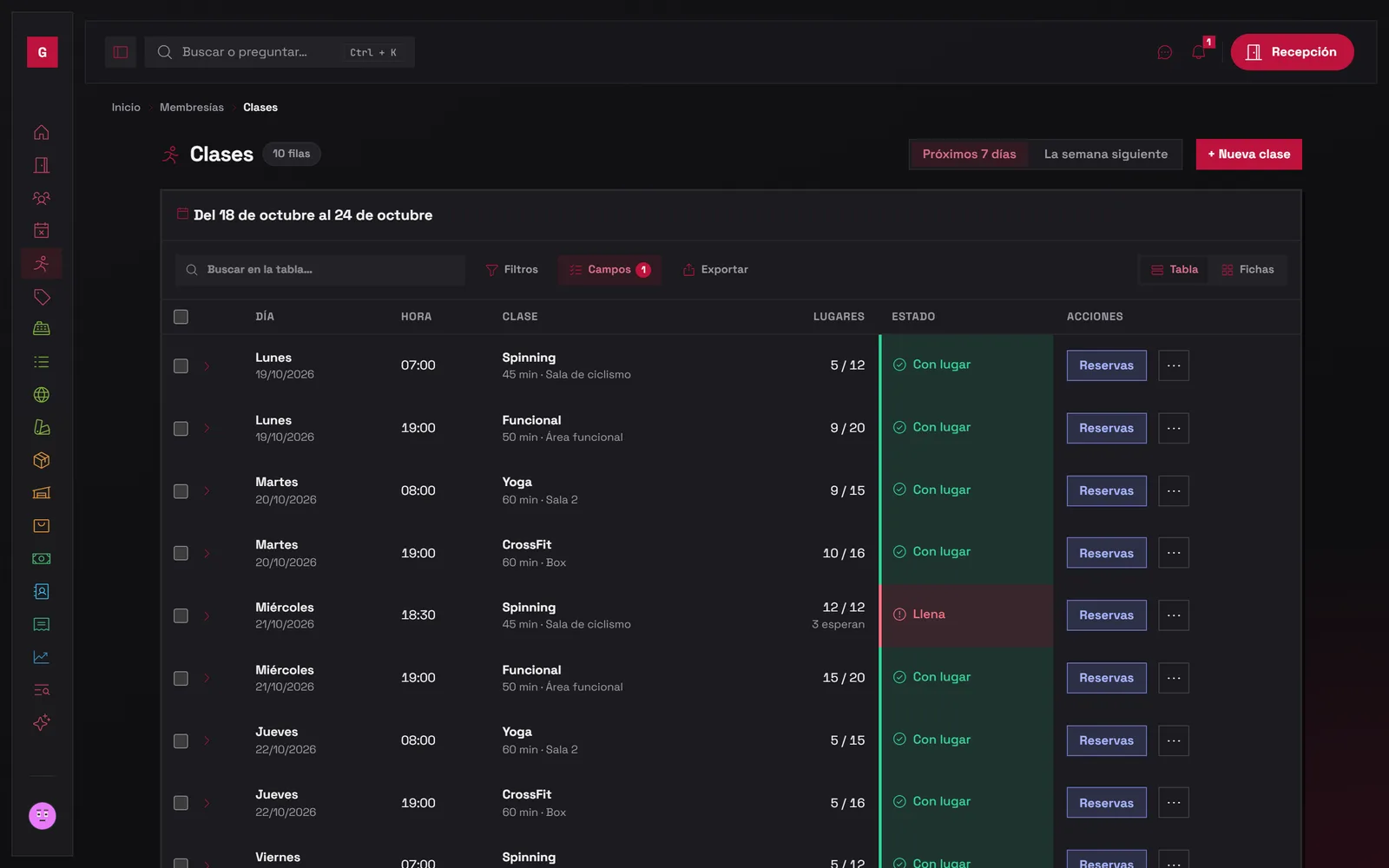Screen dimensions: 1389x868
Task: Open more actions for Funcional Lunes row
Action: 1174,428
